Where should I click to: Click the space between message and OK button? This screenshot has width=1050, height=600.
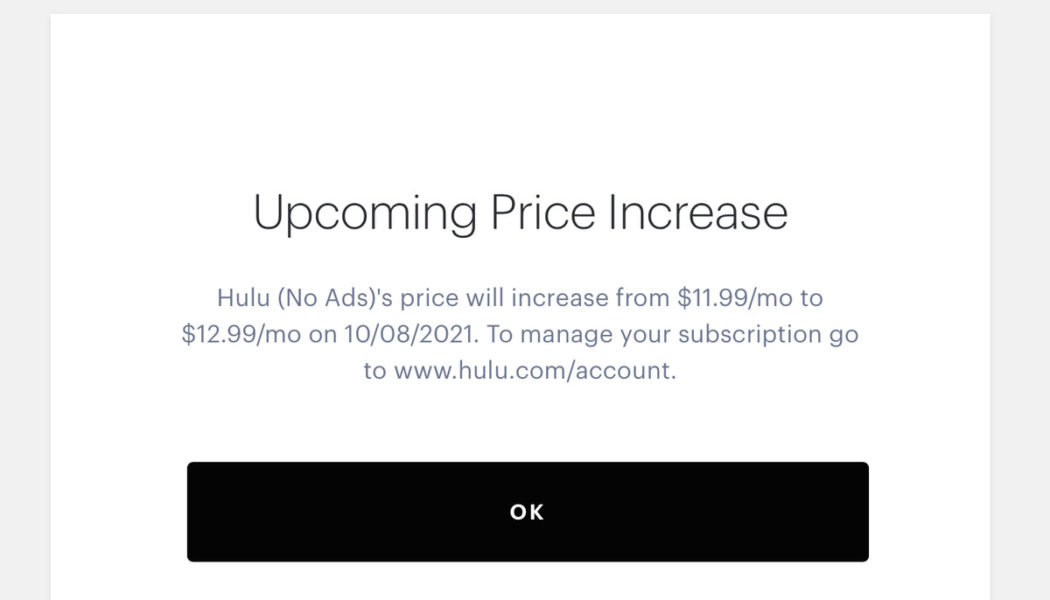(x=525, y=425)
